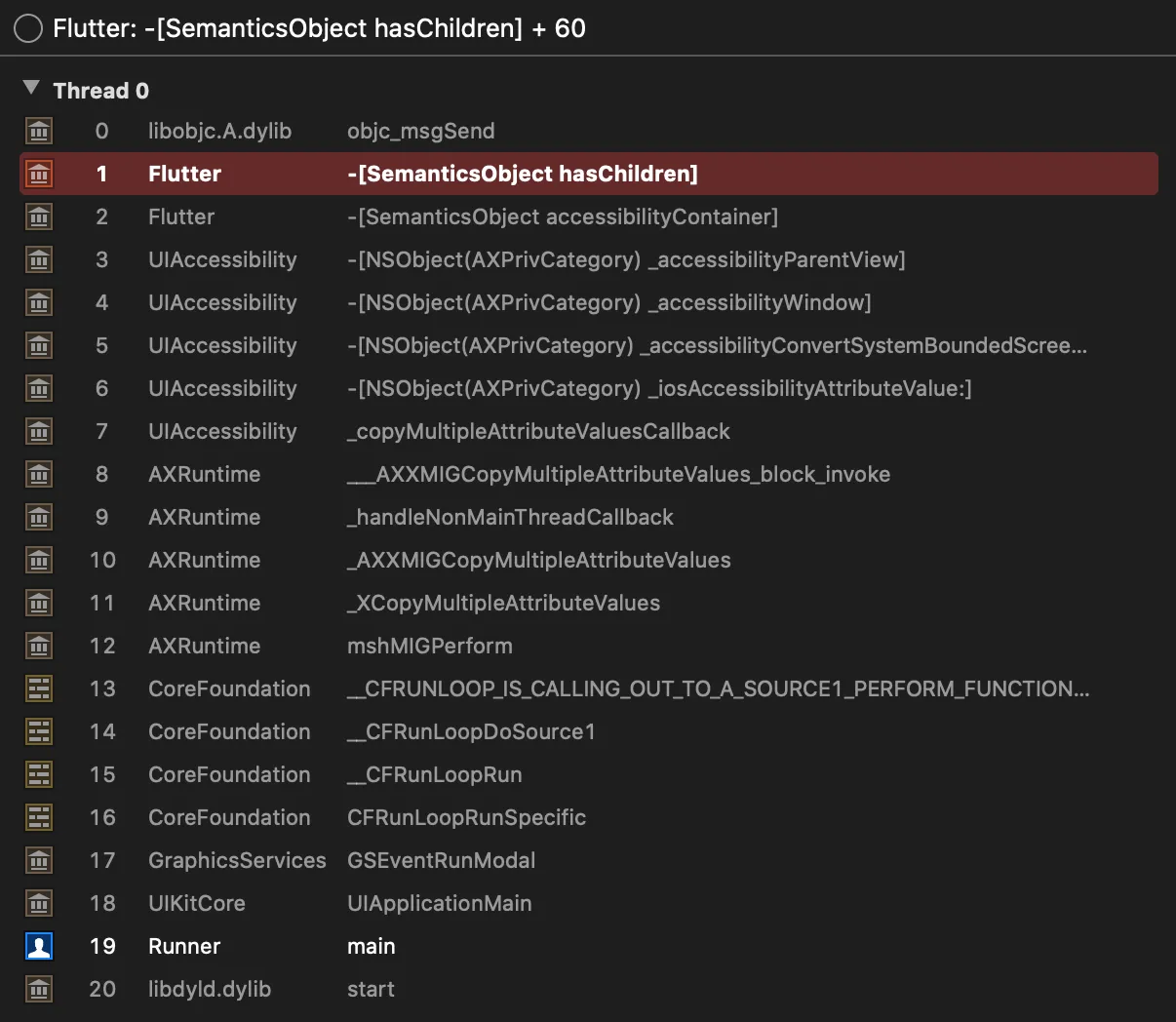The height and width of the screenshot is (1022, 1176).
Task: Select the objc_msgSend function name
Action: (x=421, y=132)
